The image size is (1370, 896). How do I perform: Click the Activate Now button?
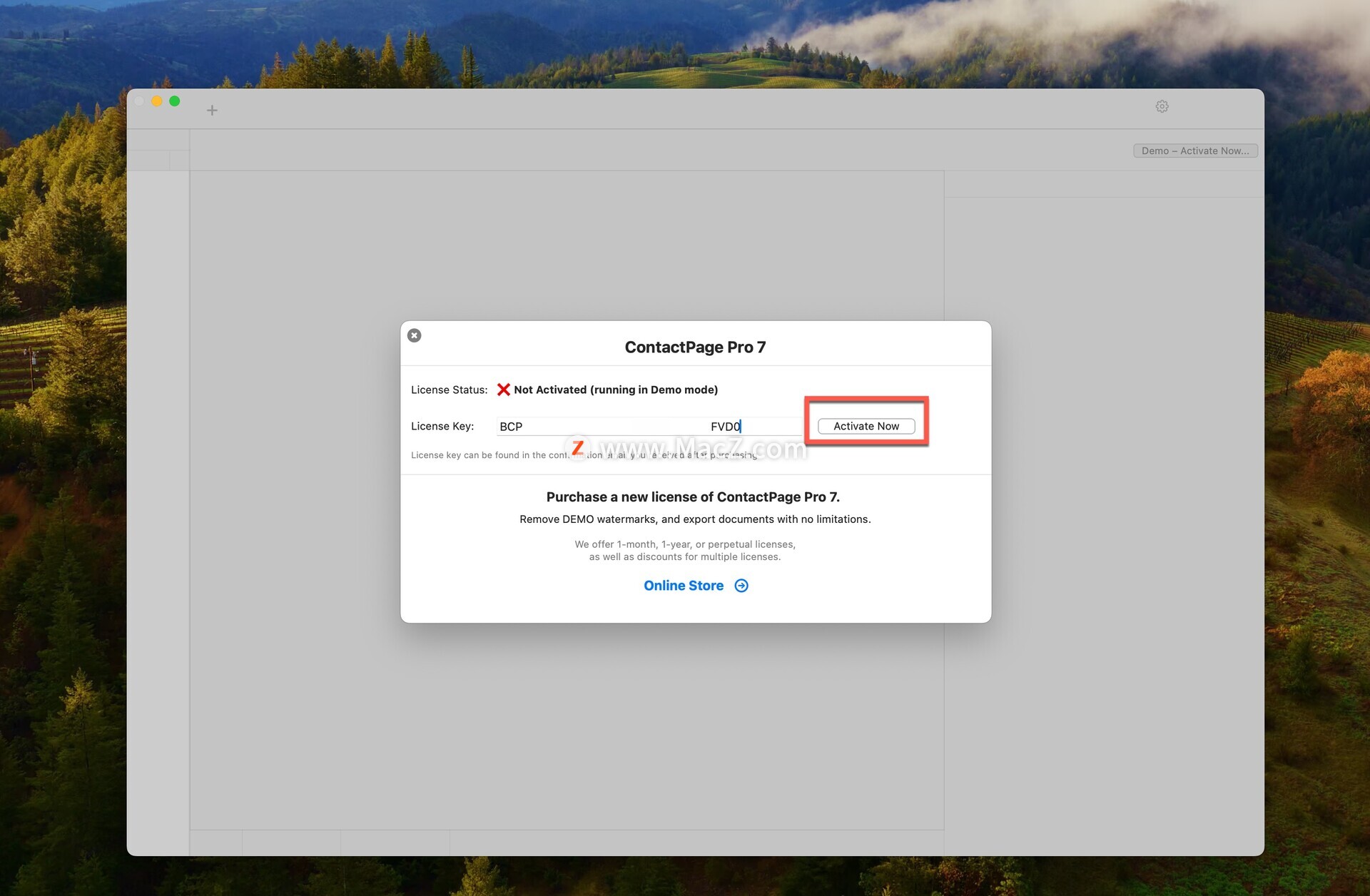(x=866, y=426)
